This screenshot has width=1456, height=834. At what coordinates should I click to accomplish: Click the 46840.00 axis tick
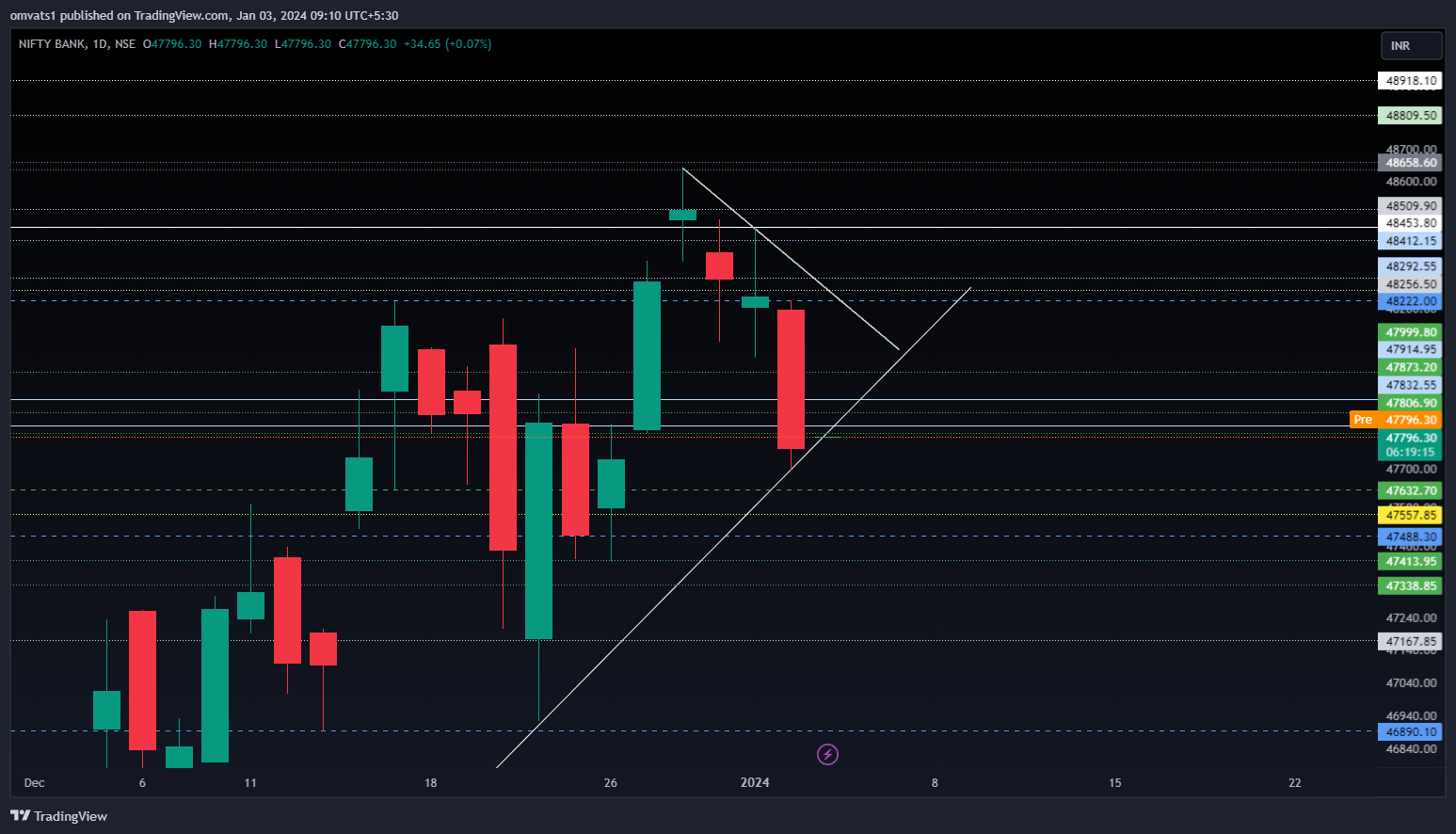click(1411, 749)
